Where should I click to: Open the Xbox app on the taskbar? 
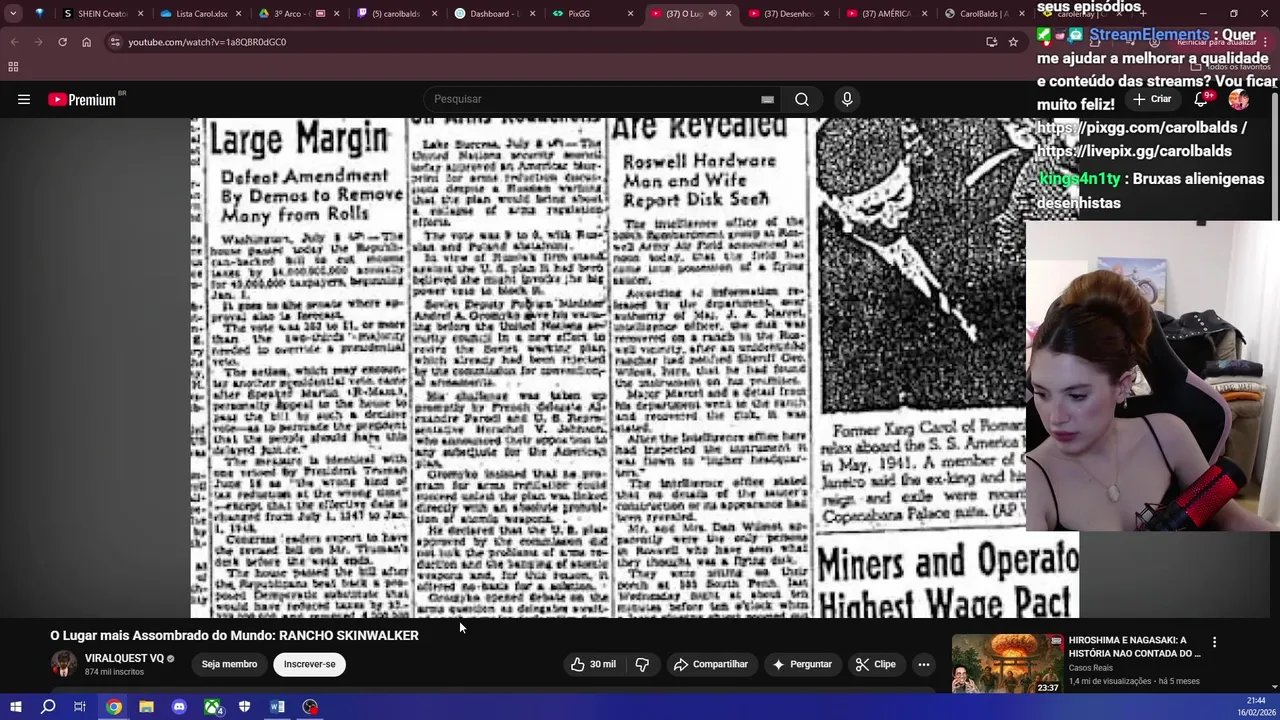212,707
